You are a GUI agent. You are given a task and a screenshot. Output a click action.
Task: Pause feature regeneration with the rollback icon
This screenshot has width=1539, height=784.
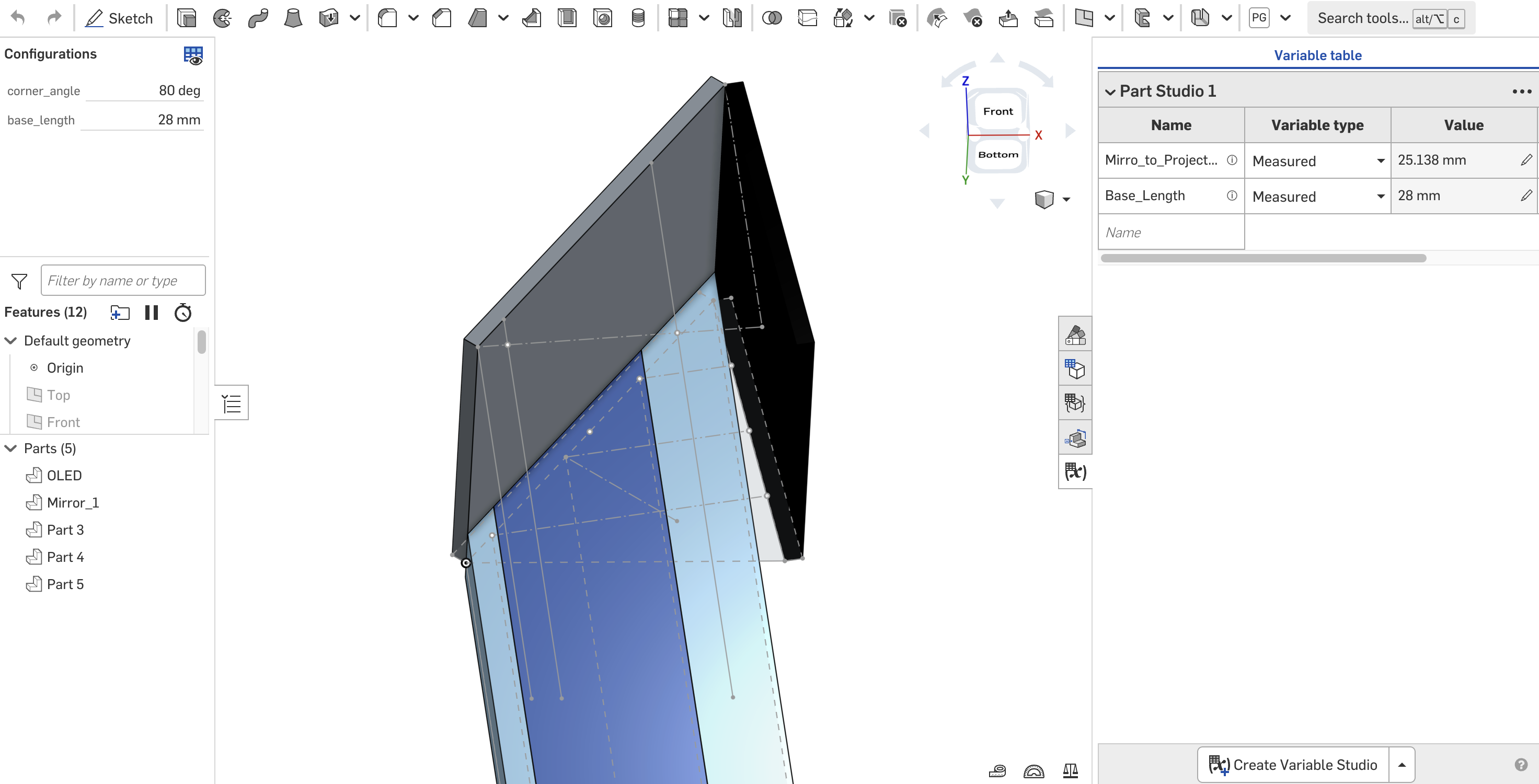tap(152, 313)
